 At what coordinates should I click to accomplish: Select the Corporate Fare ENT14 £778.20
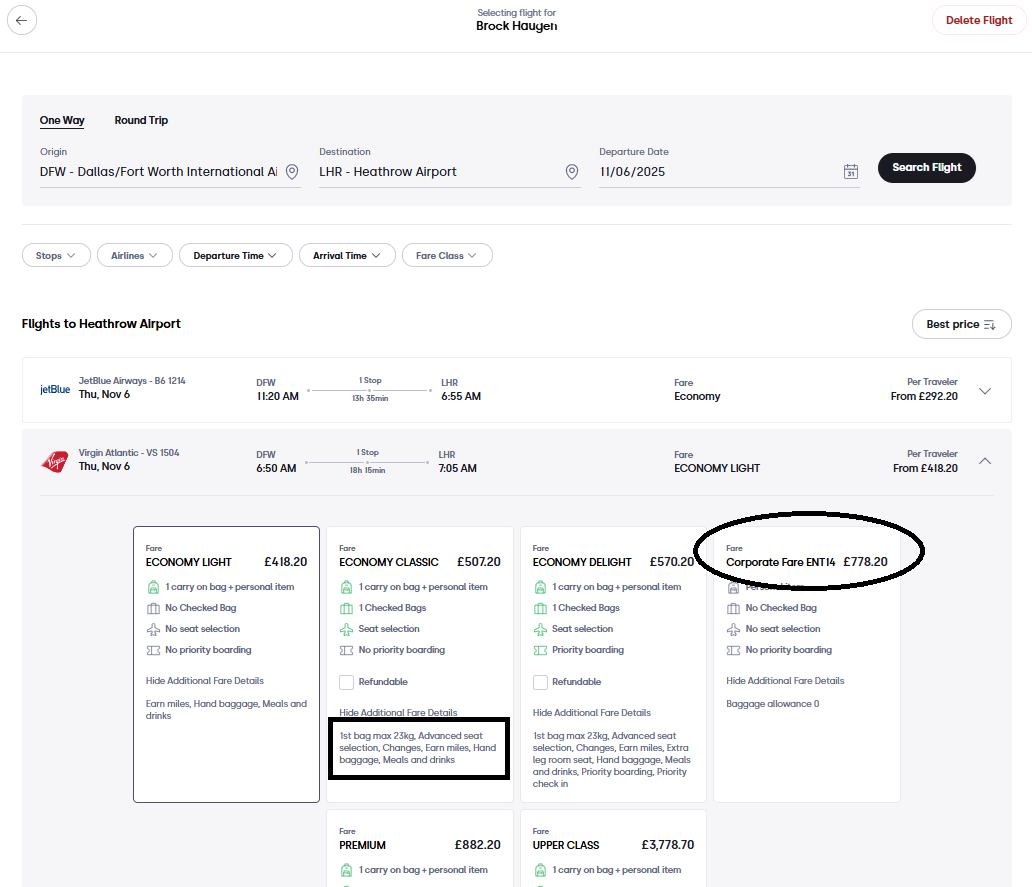click(x=807, y=664)
